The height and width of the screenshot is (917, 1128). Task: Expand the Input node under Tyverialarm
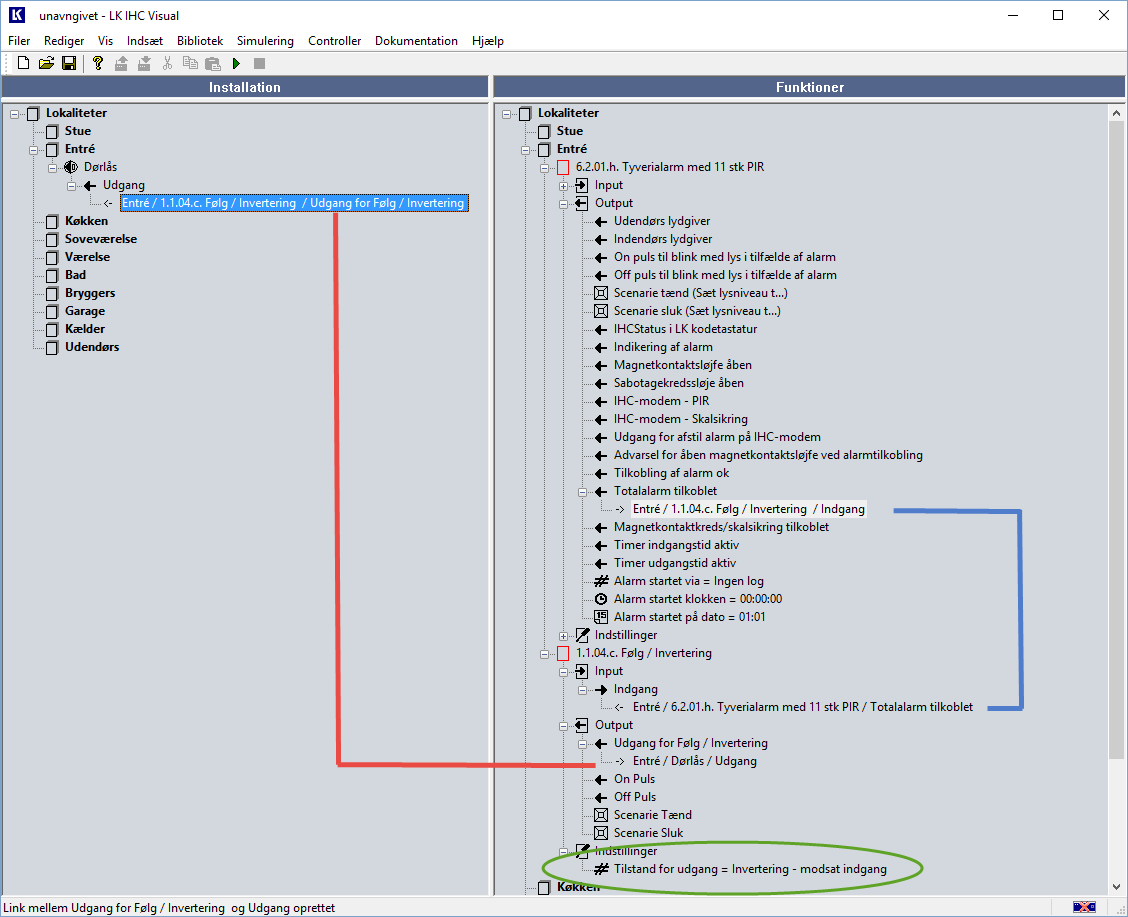coord(564,185)
